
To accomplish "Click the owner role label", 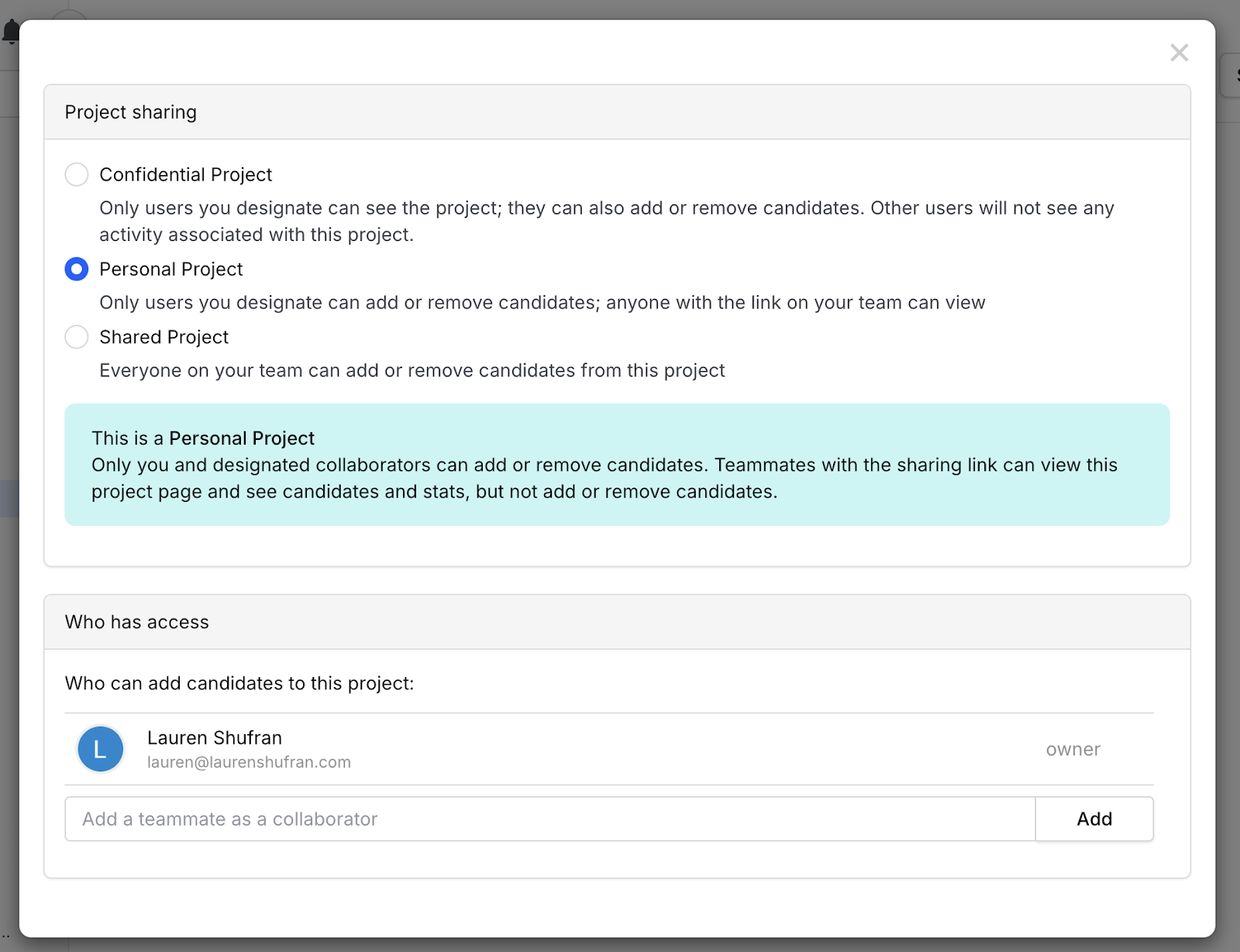I will click(1073, 749).
